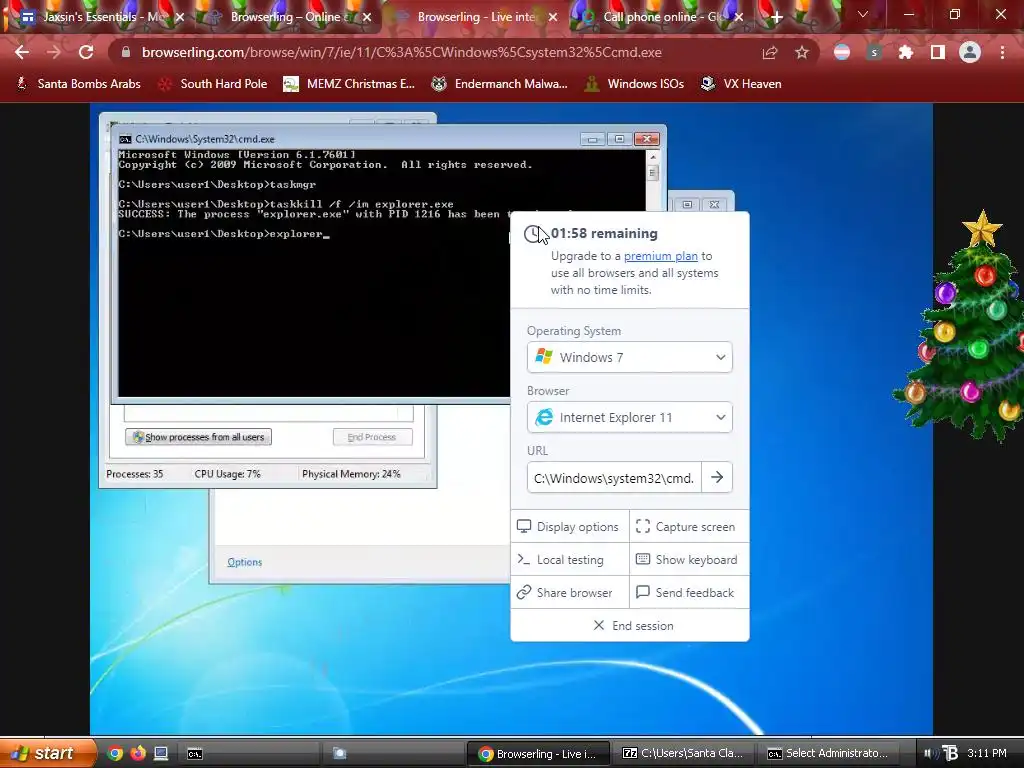
Task: Open the Chrome three-dot menu
Action: tap(1002, 52)
